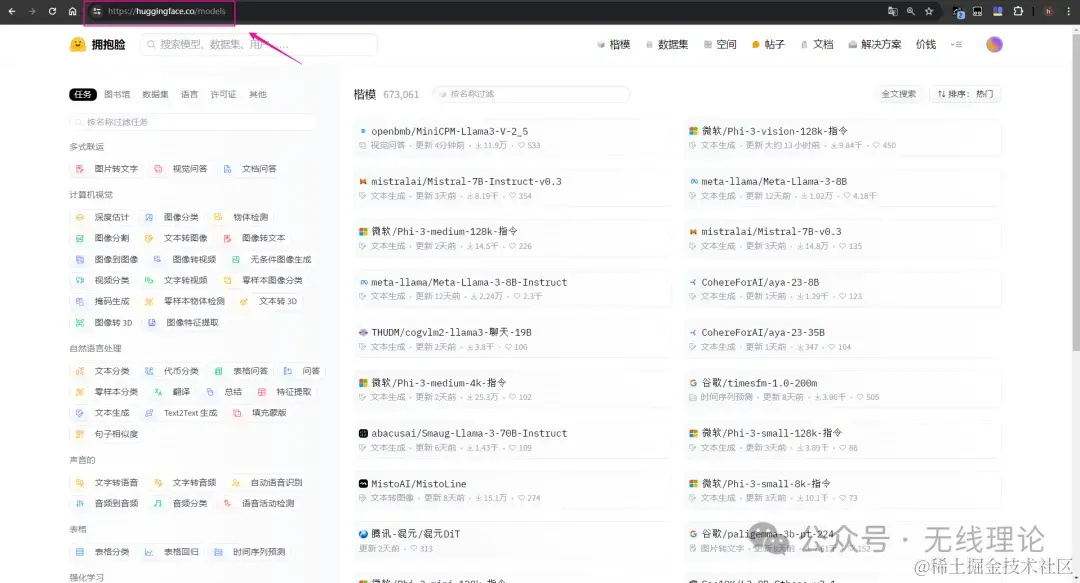Click the 文字转视频 task icon

pos(149,280)
